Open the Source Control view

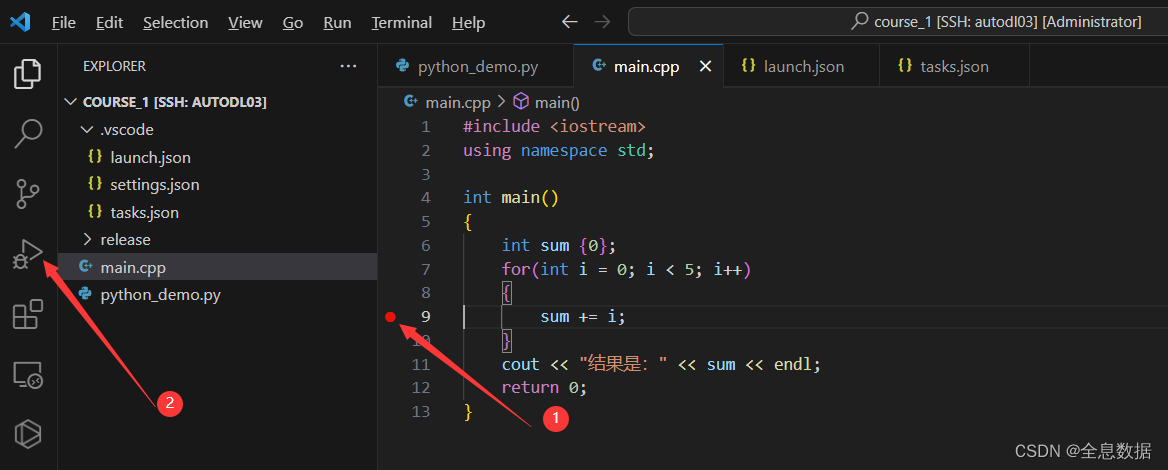[28, 194]
